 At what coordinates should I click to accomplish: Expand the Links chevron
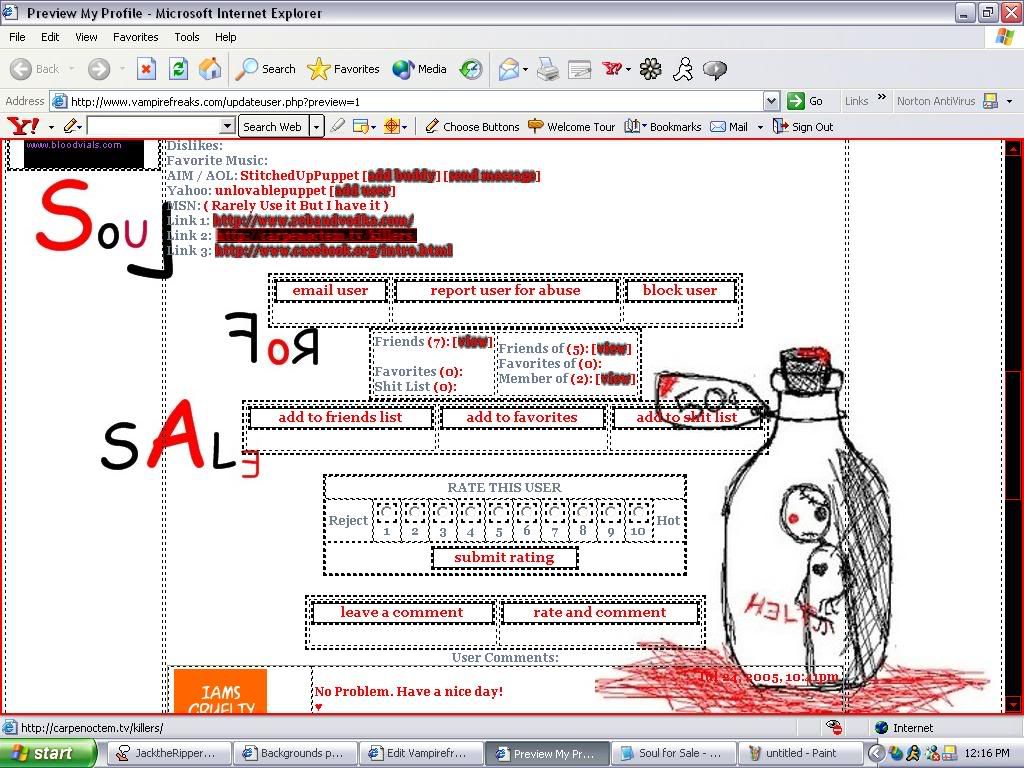[x=882, y=97]
